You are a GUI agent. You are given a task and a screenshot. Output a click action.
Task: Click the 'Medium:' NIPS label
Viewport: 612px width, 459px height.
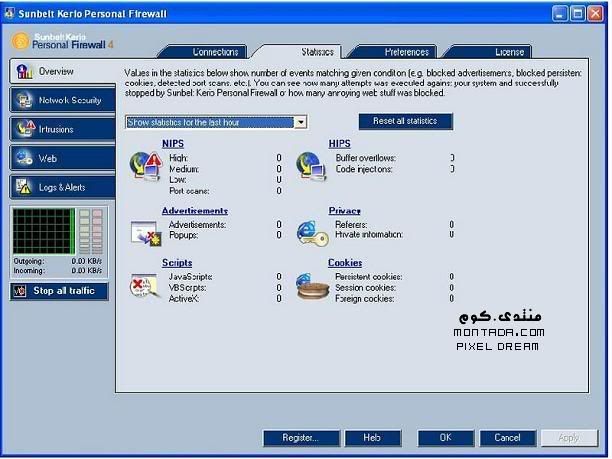pyautogui.click(x=184, y=169)
